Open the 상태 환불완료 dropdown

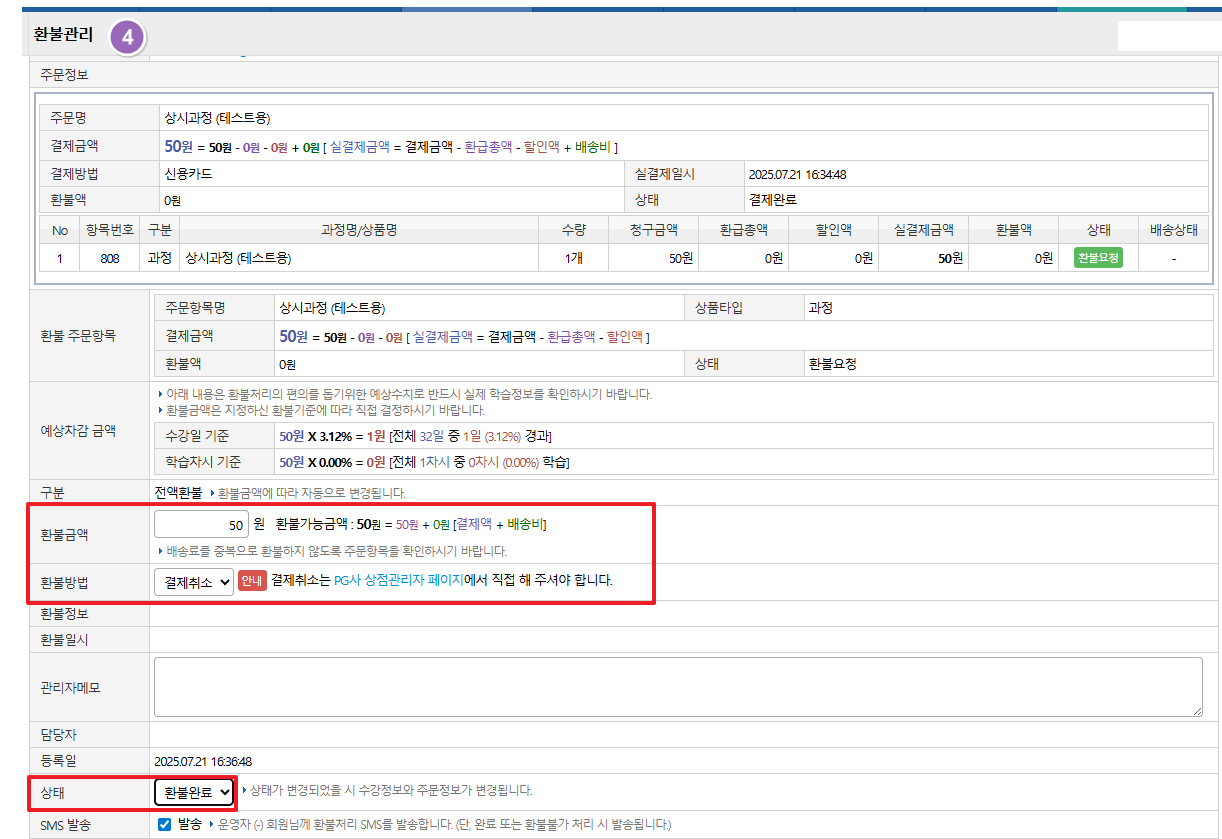pyautogui.click(x=194, y=792)
